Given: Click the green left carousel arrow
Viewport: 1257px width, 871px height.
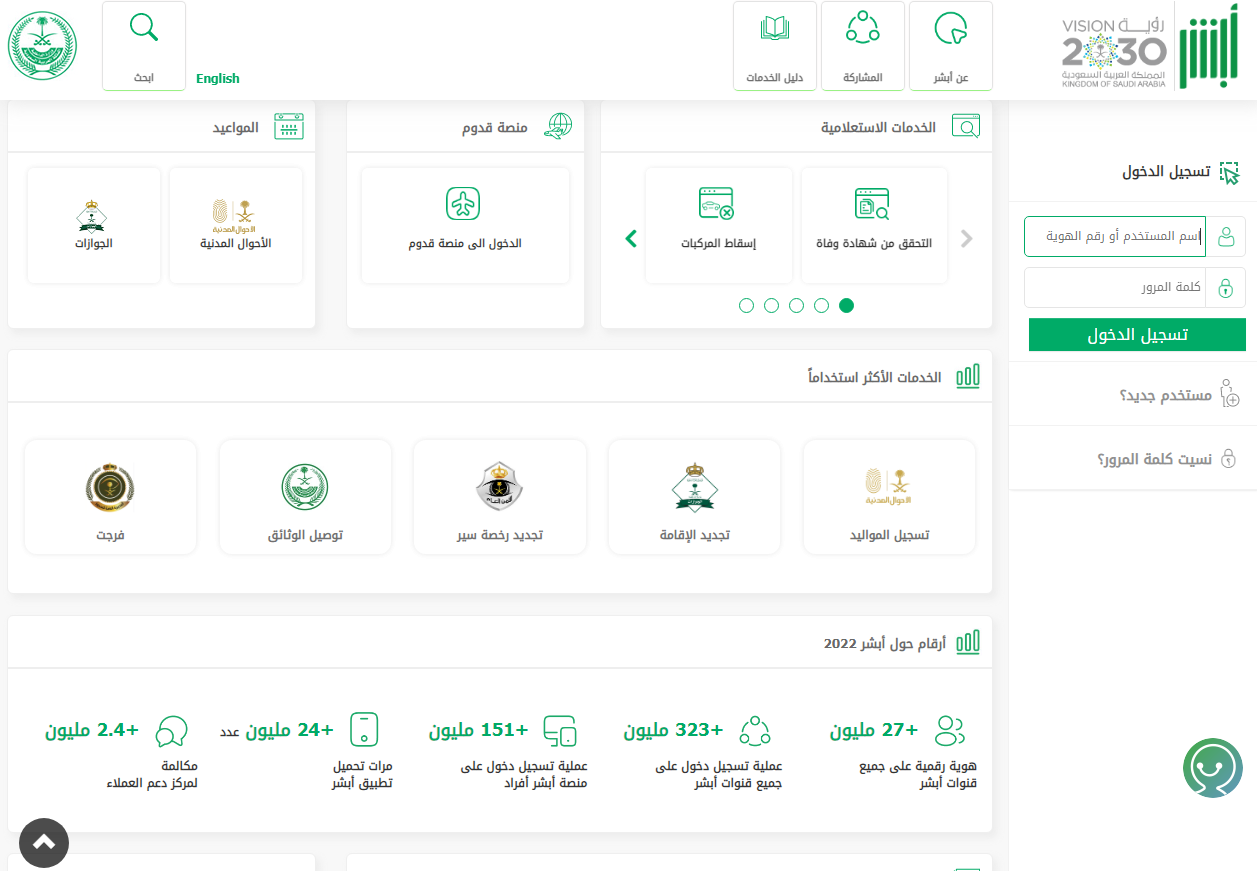Looking at the screenshot, I should coord(631,239).
